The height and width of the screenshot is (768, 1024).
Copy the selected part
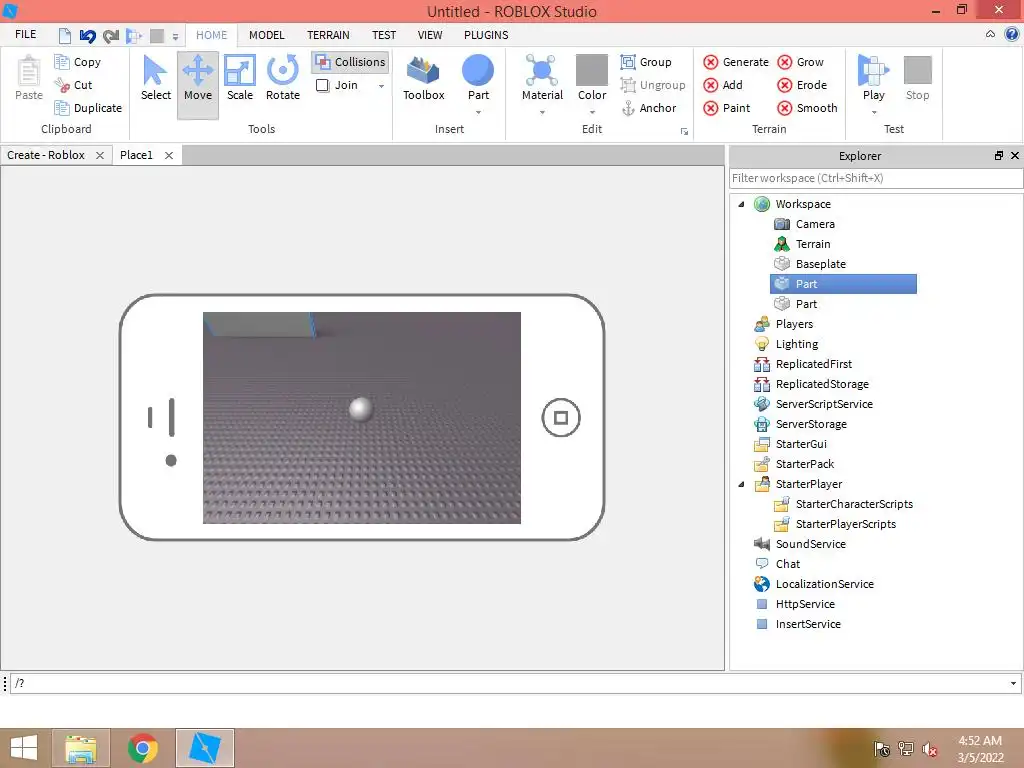click(78, 62)
